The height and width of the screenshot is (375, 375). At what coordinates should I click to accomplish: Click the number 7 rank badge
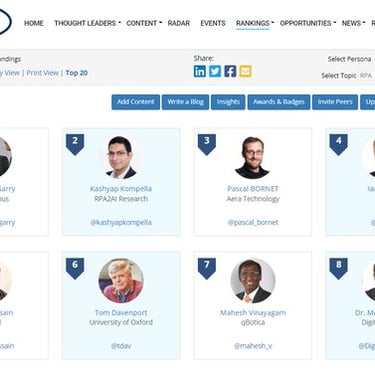pyautogui.click(x=207, y=268)
